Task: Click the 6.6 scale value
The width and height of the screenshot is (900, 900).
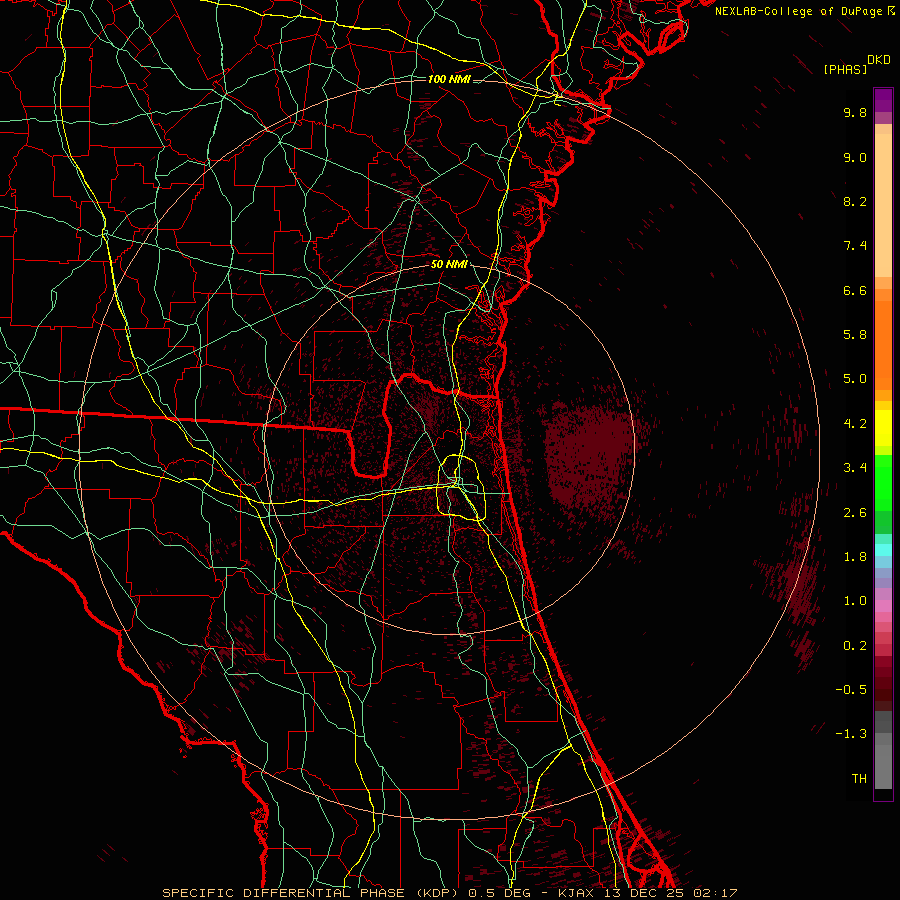Action: coord(855,290)
